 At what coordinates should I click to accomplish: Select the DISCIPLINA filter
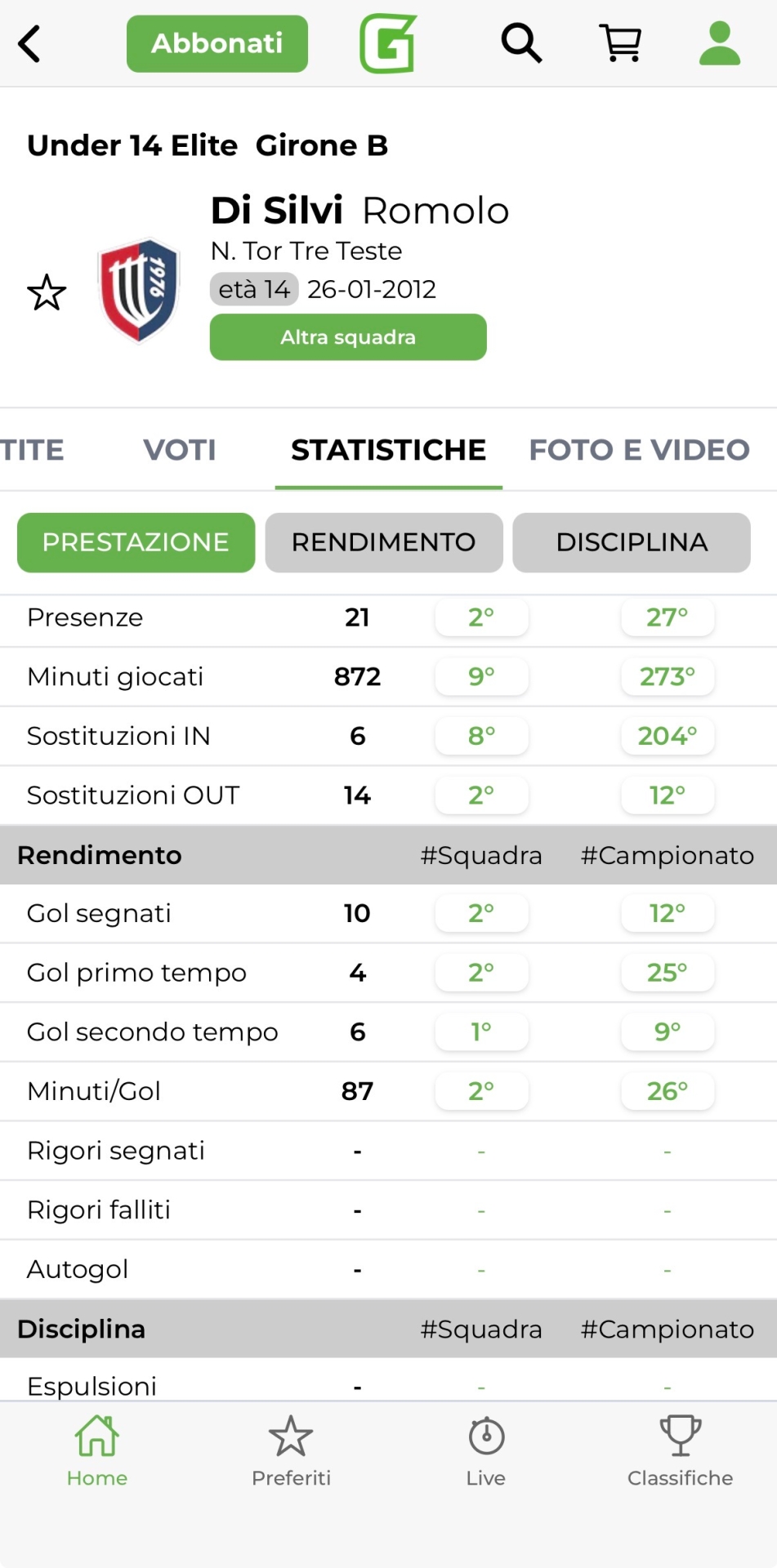click(x=632, y=542)
